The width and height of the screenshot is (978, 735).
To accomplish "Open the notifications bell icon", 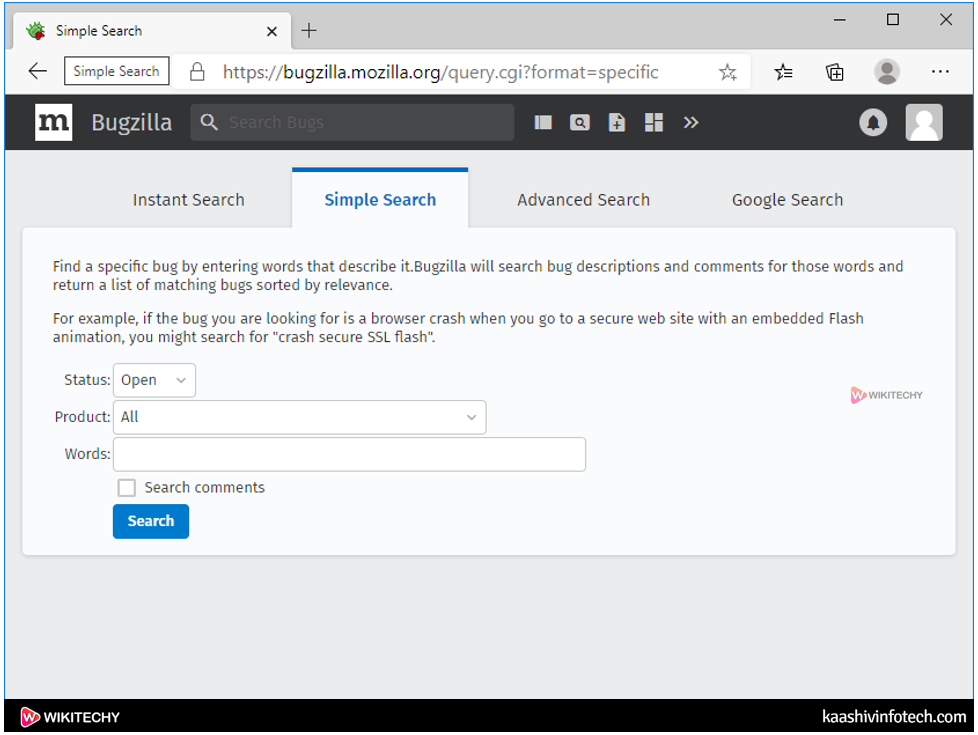I will [x=873, y=122].
